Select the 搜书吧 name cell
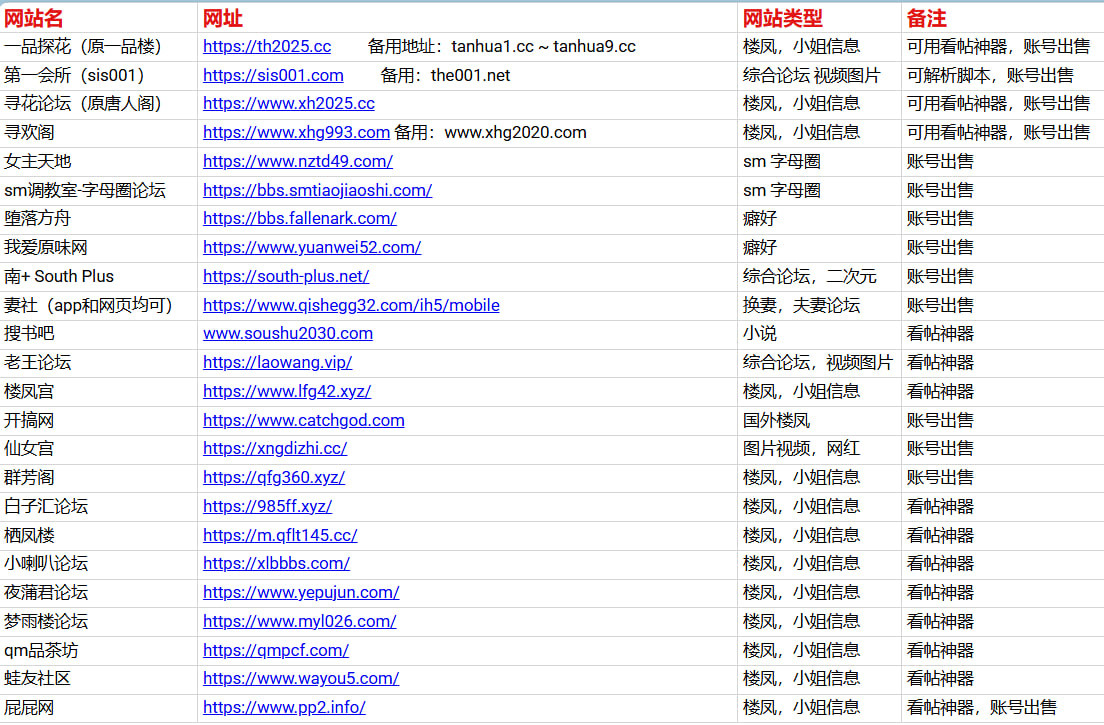Image resolution: width=1104 pixels, height=725 pixels. (99, 334)
